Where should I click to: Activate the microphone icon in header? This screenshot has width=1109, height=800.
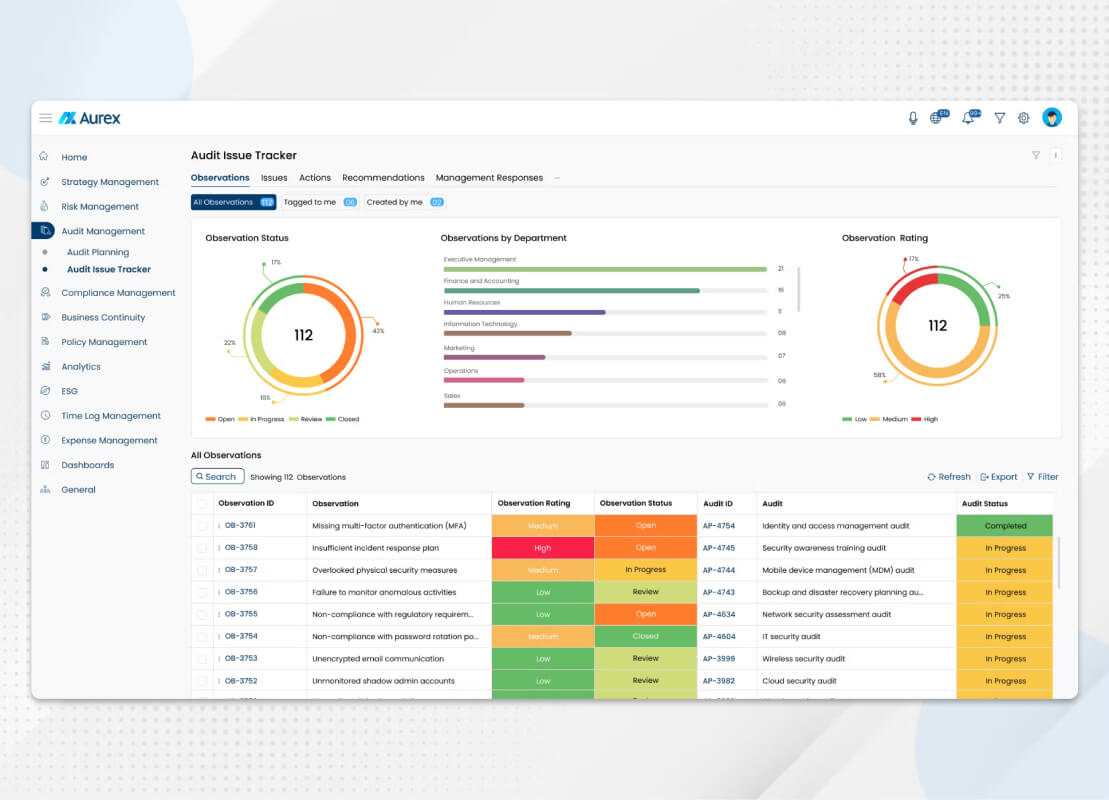tap(913, 118)
